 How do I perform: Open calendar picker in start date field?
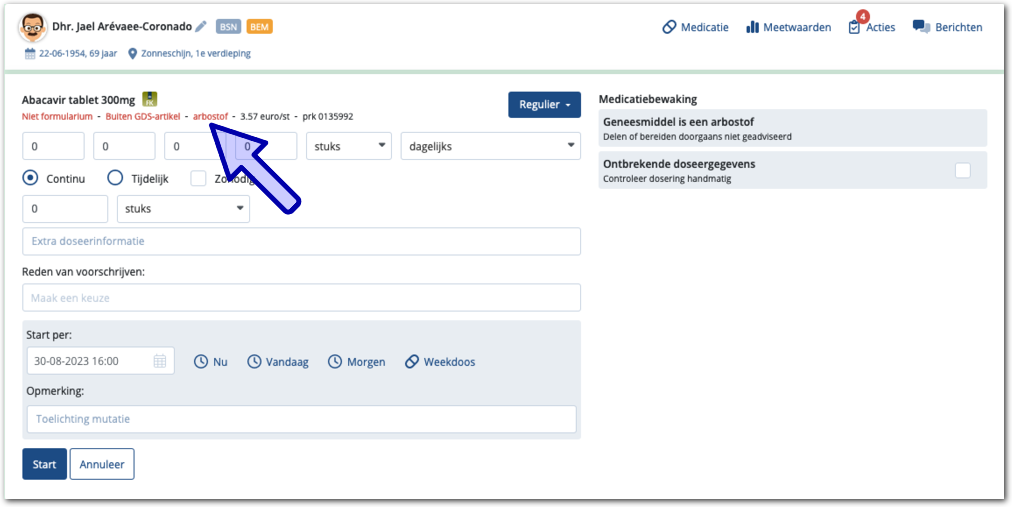point(160,361)
